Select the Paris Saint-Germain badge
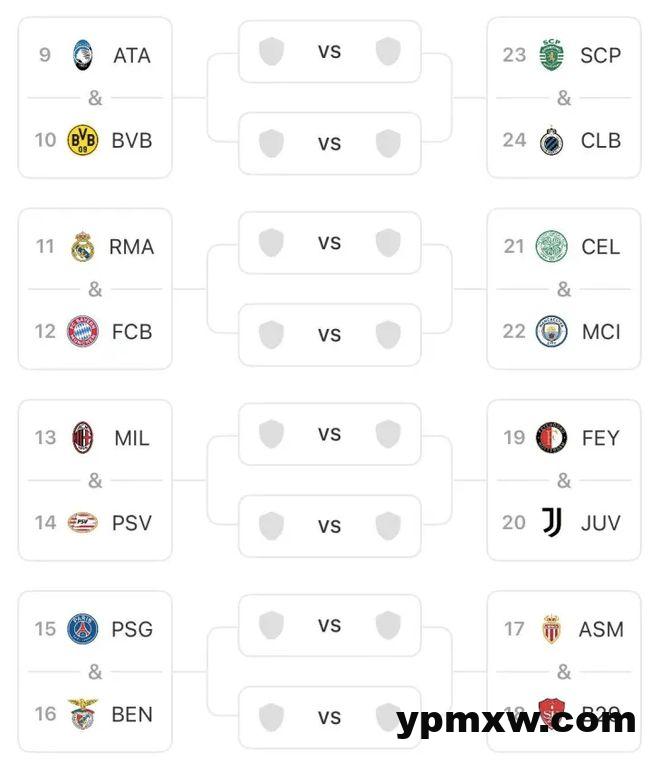660x764 pixels. pos(83,629)
